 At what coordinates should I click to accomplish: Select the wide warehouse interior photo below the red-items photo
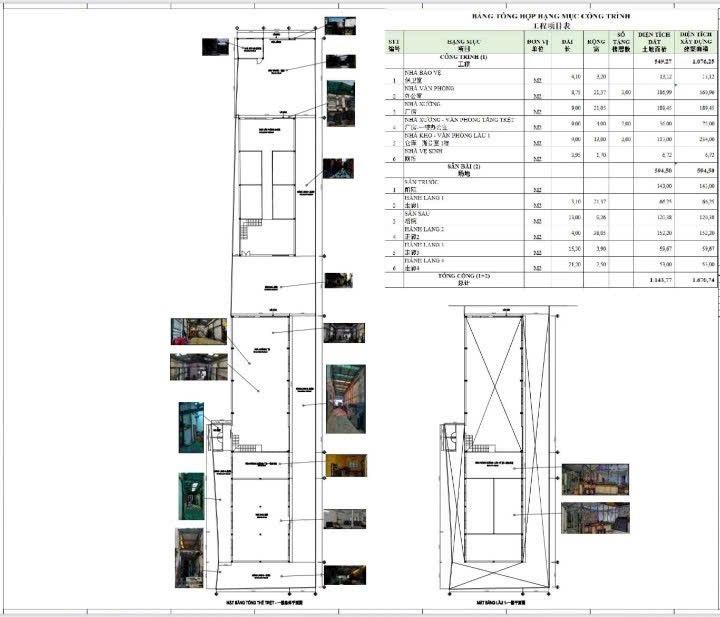click(199, 367)
